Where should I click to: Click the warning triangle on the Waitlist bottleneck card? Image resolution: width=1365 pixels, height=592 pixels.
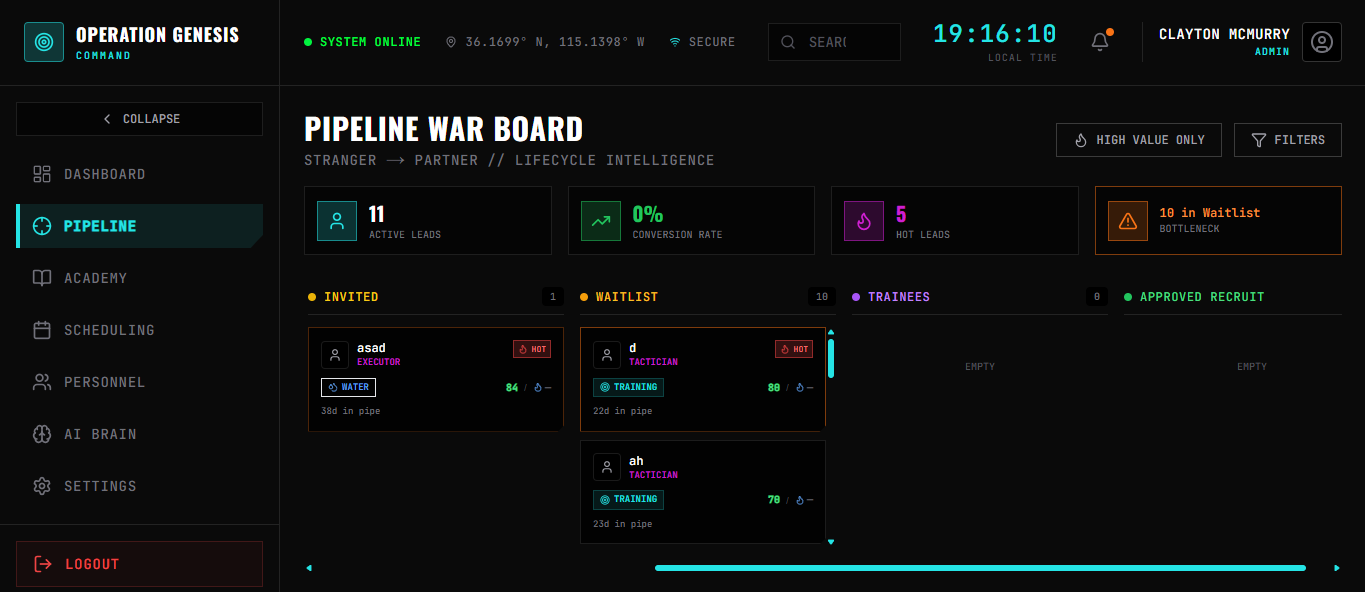point(1128,220)
